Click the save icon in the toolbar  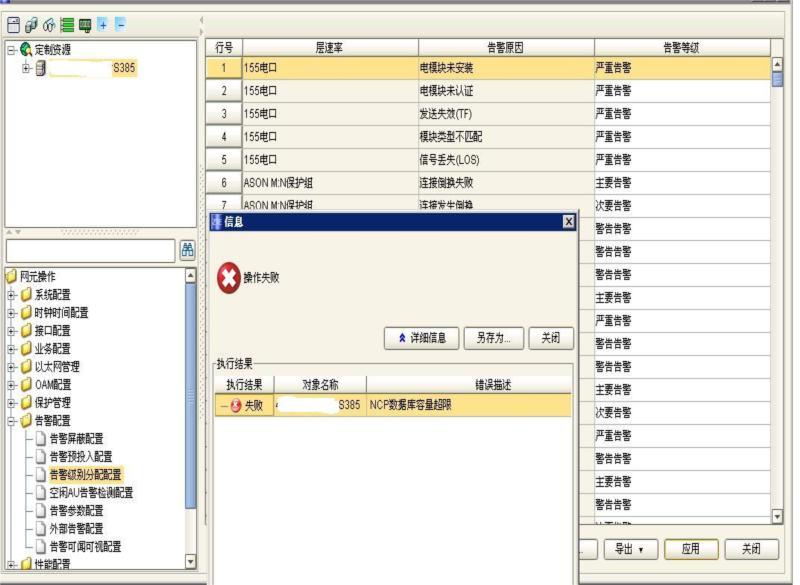(x=14, y=24)
